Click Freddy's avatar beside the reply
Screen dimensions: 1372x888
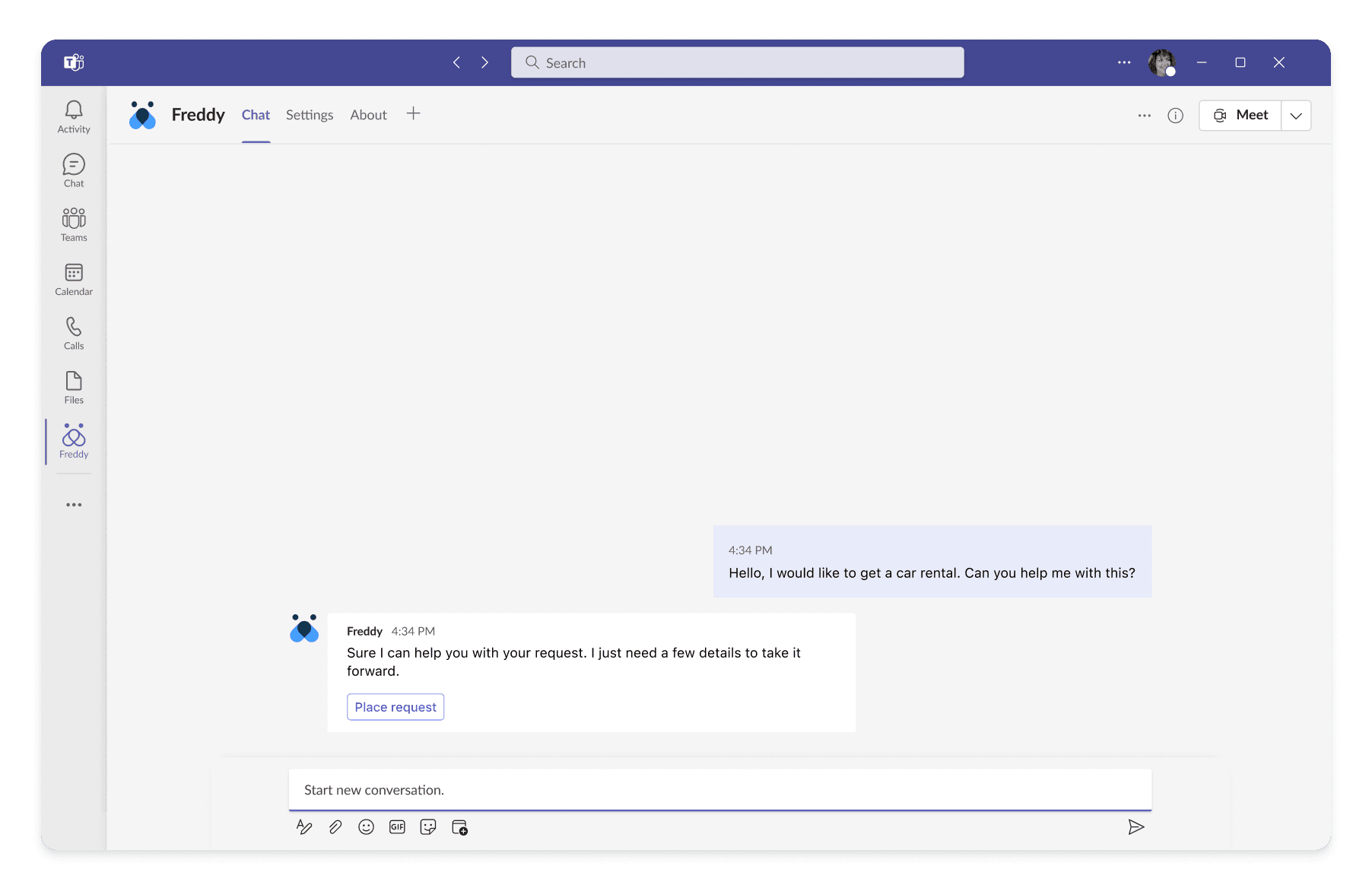coord(304,628)
